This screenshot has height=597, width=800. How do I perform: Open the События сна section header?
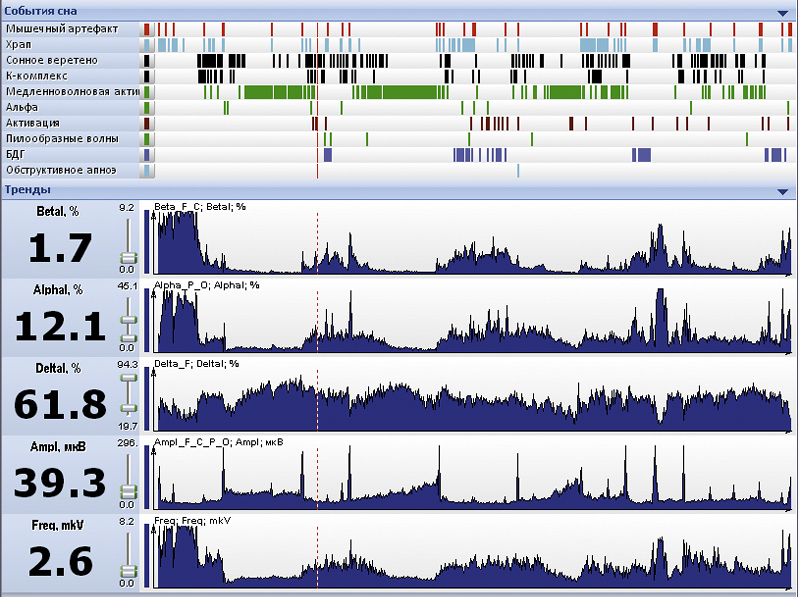[41, 11]
